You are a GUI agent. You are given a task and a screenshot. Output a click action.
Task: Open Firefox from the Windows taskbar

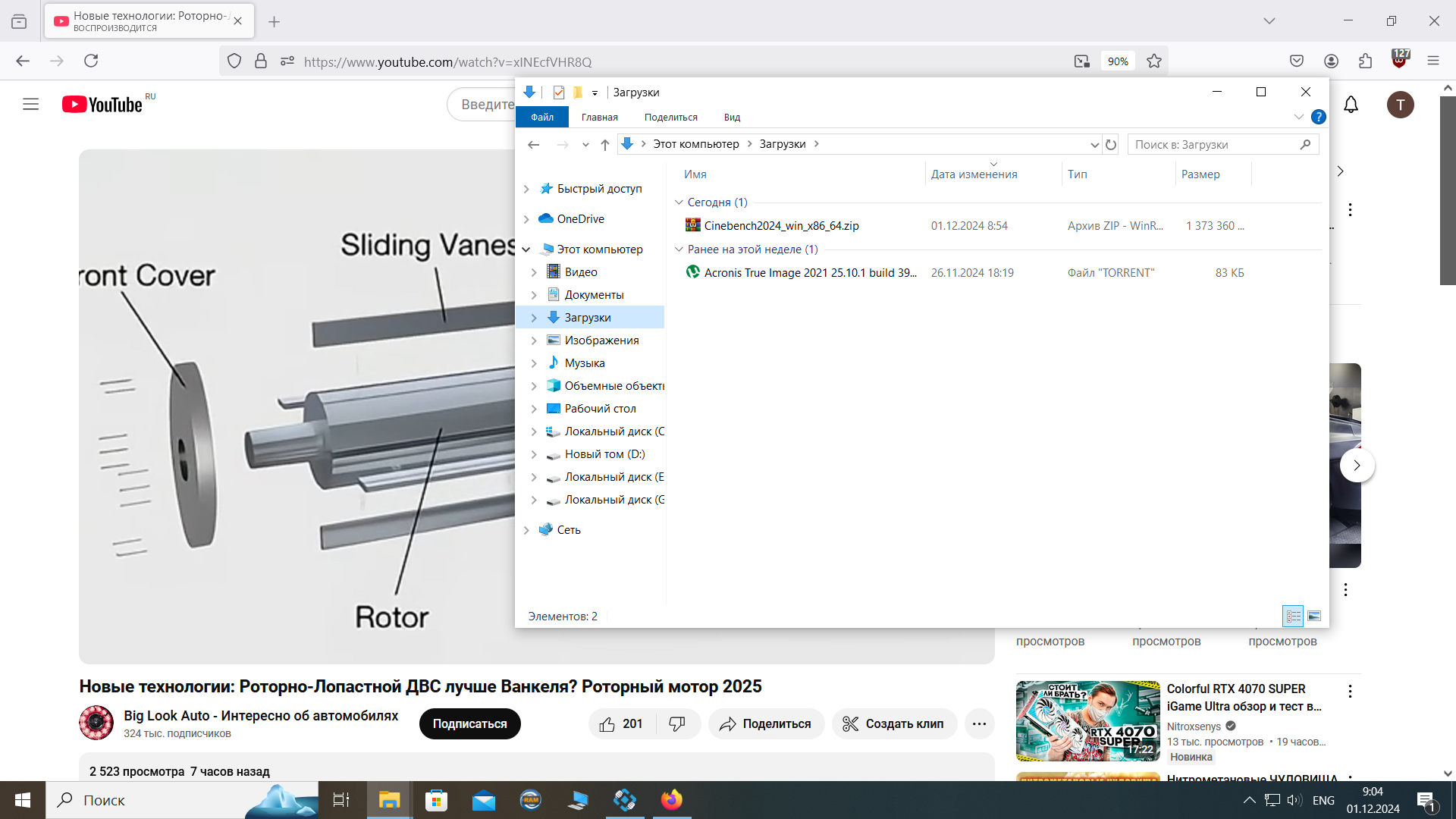[x=671, y=800]
